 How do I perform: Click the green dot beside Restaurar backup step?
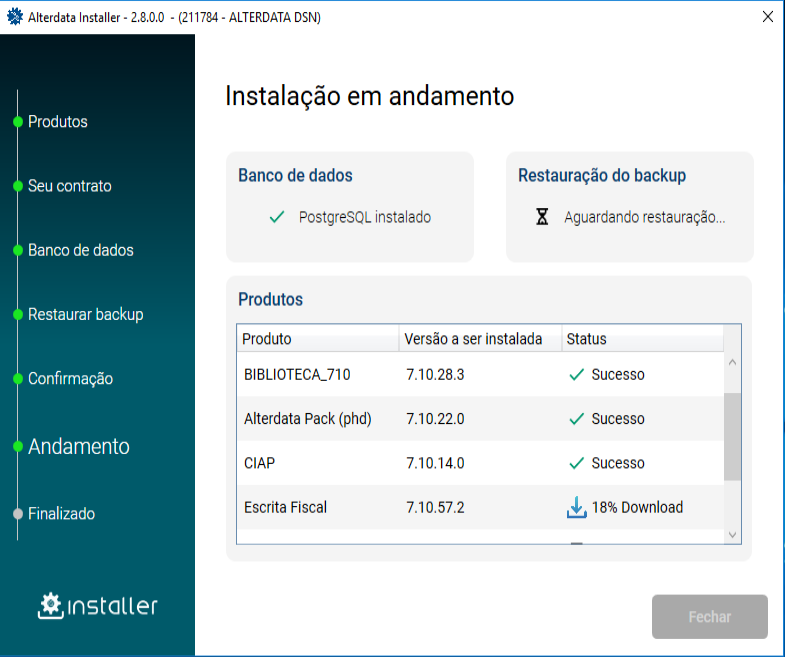tap(18, 314)
